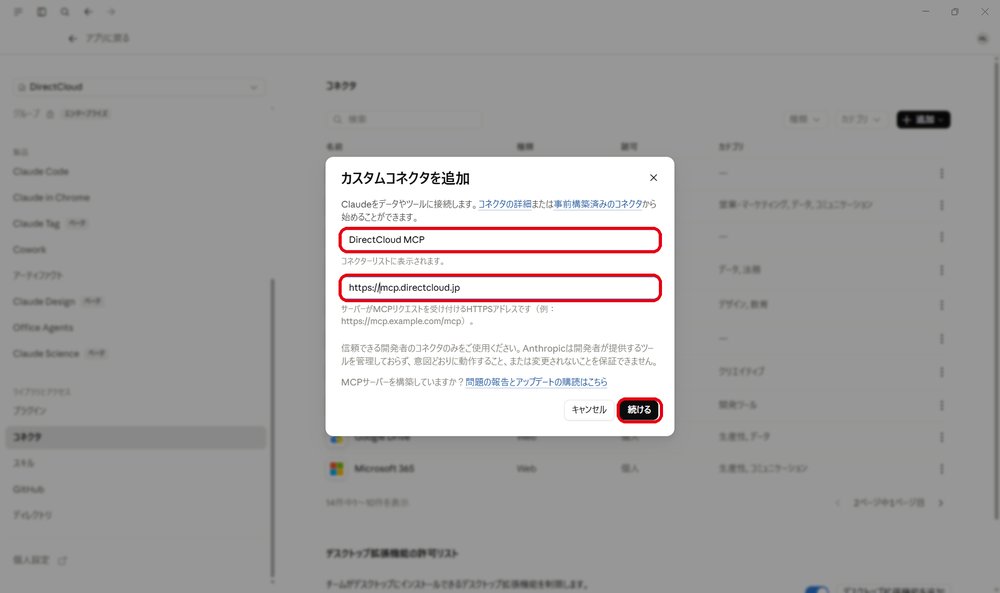Open more options for デザイン, 教育 row

[x=941, y=305]
